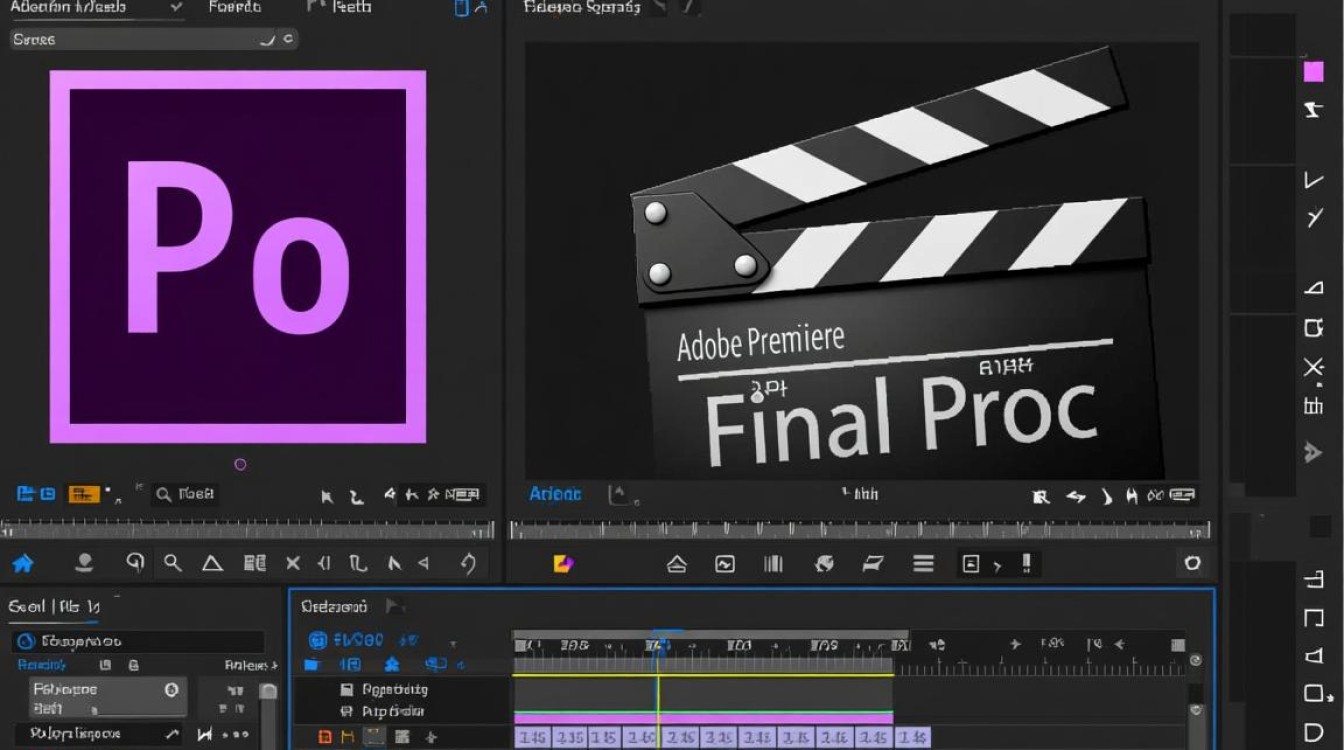The image size is (1344, 750).
Task: Click the exclamation mark icon under program monitor
Action: [x=1026, y=564]
